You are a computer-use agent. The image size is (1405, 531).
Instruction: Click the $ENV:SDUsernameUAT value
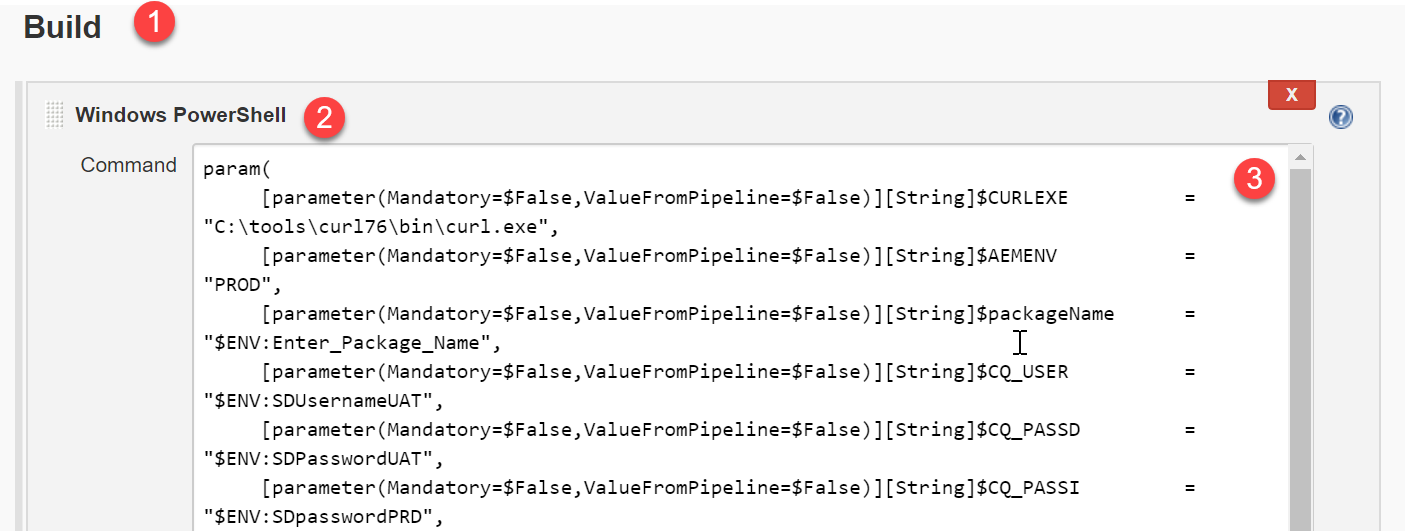pos(321,402)
